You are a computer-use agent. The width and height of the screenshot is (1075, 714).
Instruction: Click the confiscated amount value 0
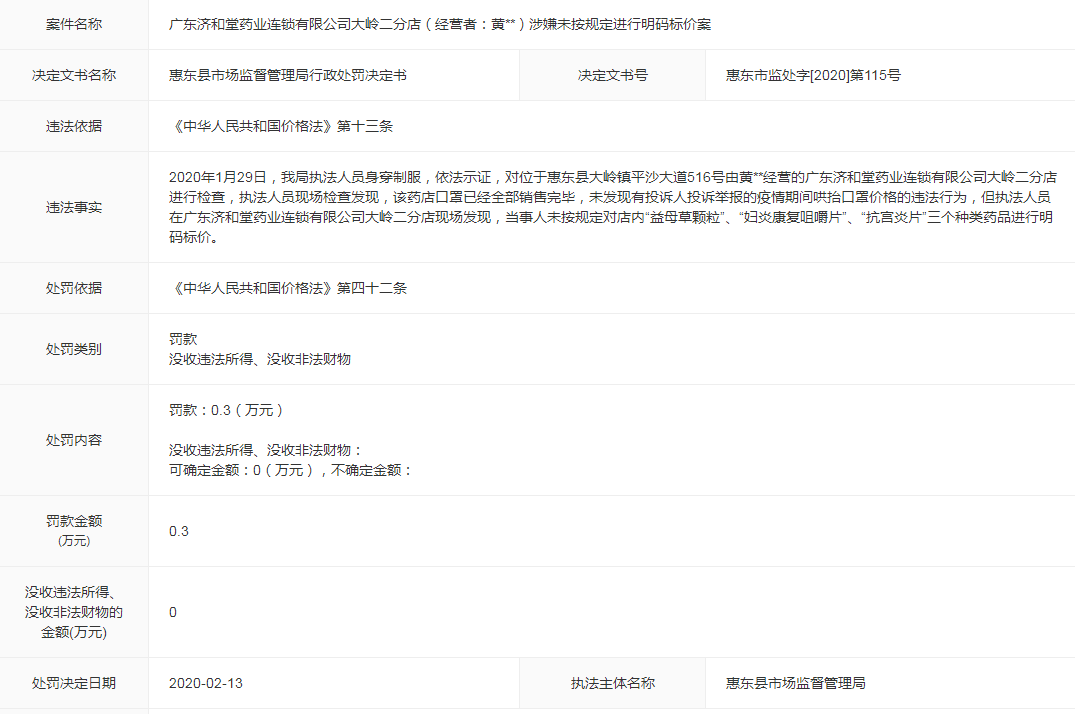(173, 612)
